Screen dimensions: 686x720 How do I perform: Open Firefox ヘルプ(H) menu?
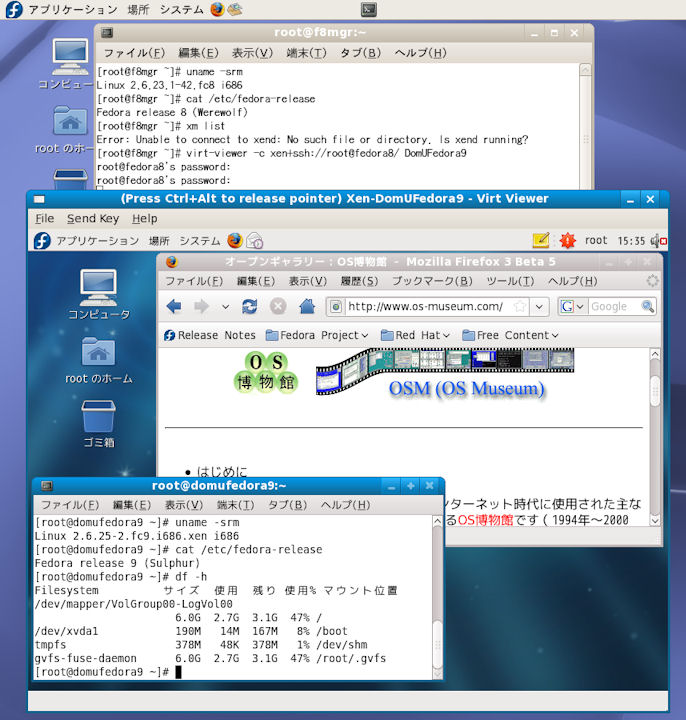point(573,281)
